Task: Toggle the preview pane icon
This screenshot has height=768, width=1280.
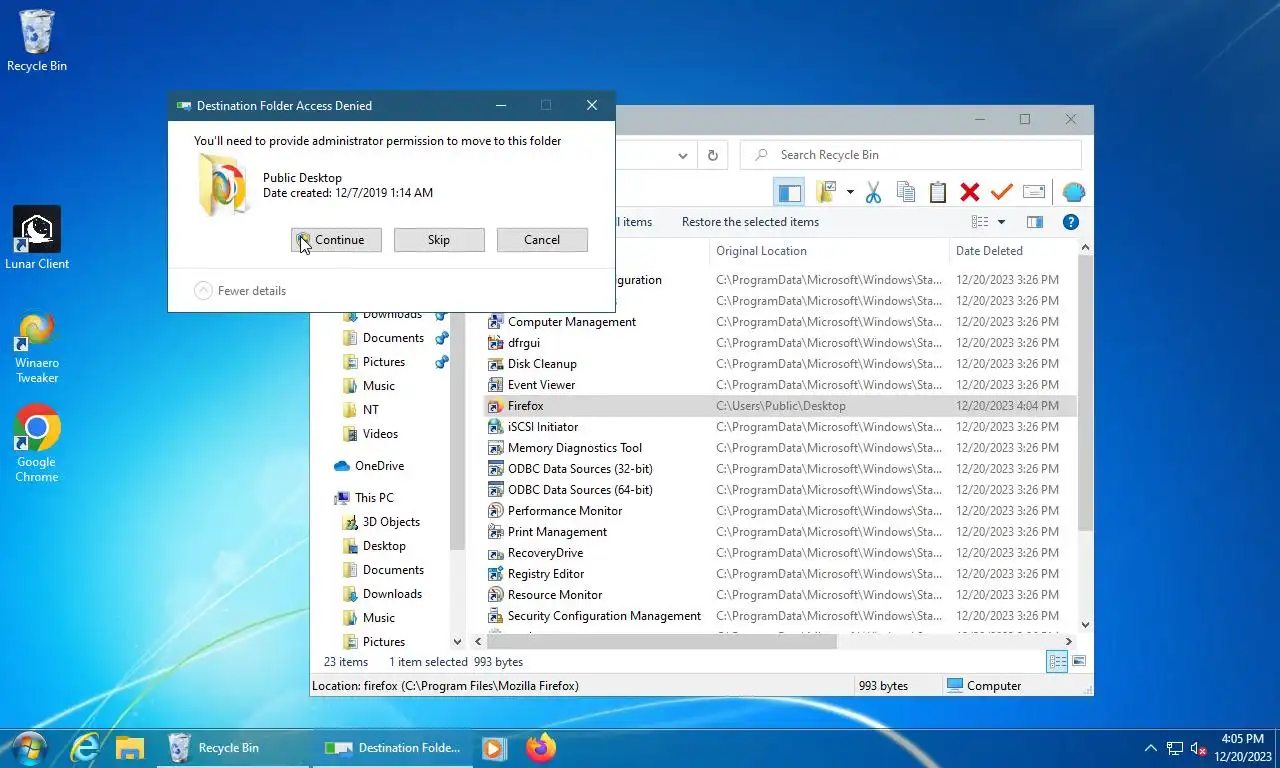Action: [x=1035, y=222]
